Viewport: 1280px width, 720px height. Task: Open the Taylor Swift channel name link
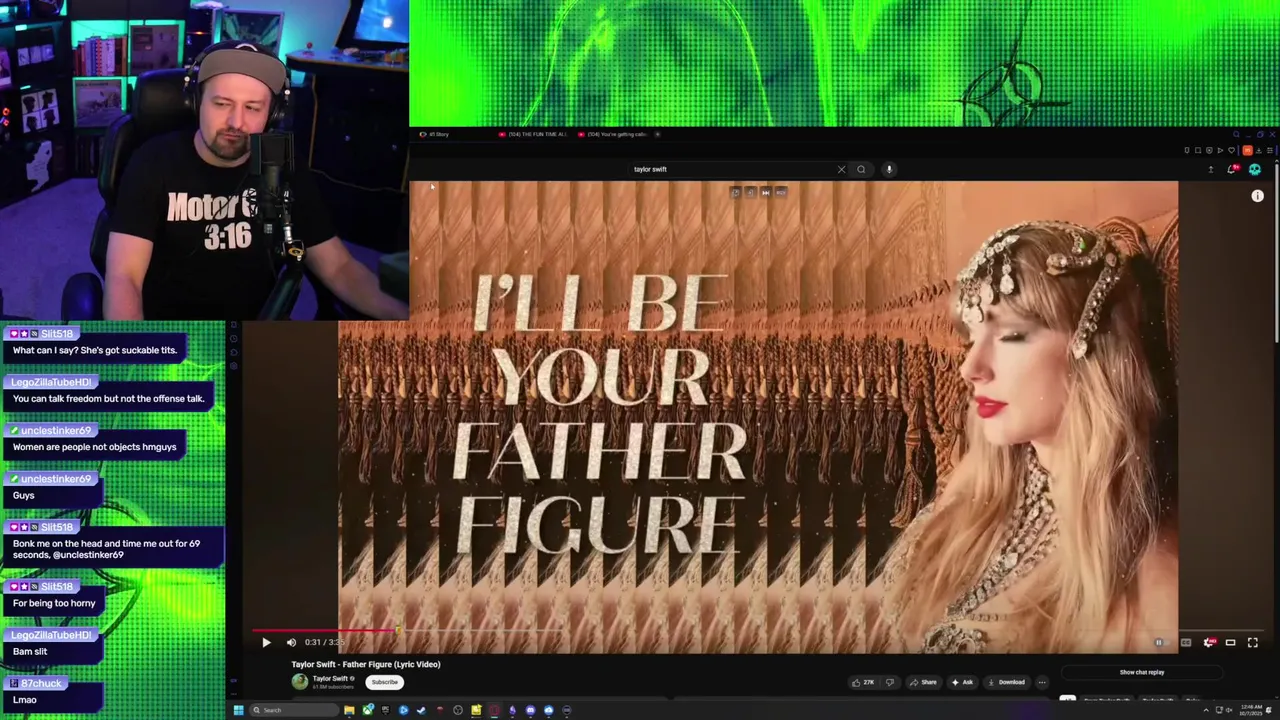(330, 678)
